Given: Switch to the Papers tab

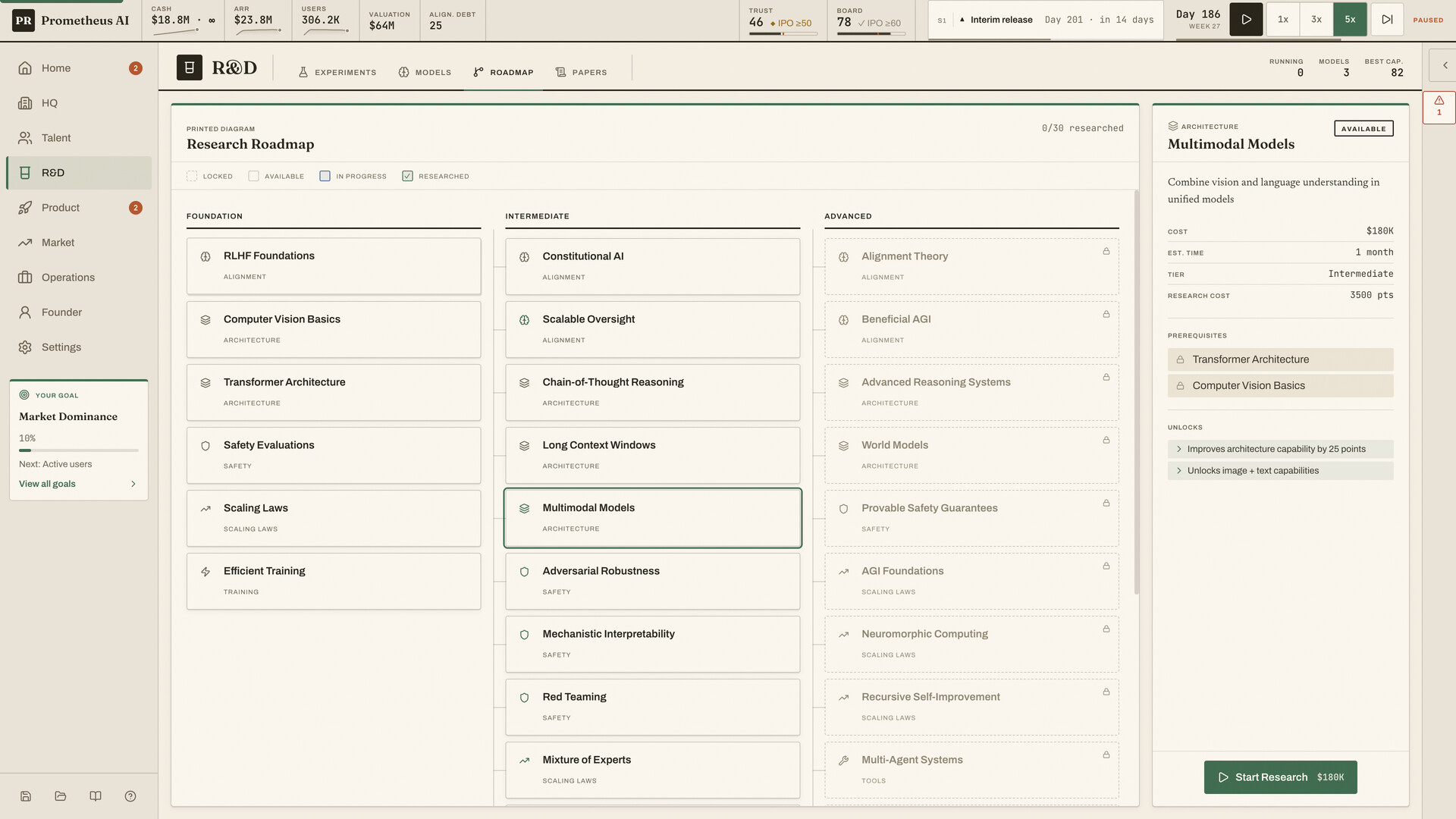Looking at the screenshot, I should coord(582,72).
